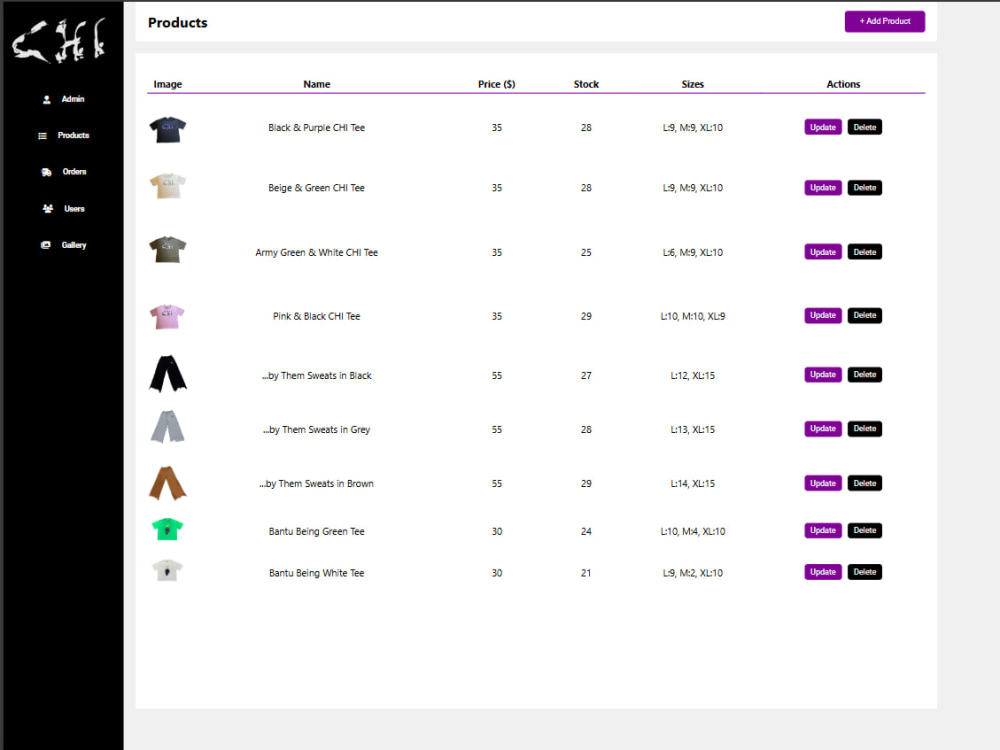Update the Bantu Being White Tee
Image resolution: width=1000 pixels, height=750 pixels.
[823, 572]
